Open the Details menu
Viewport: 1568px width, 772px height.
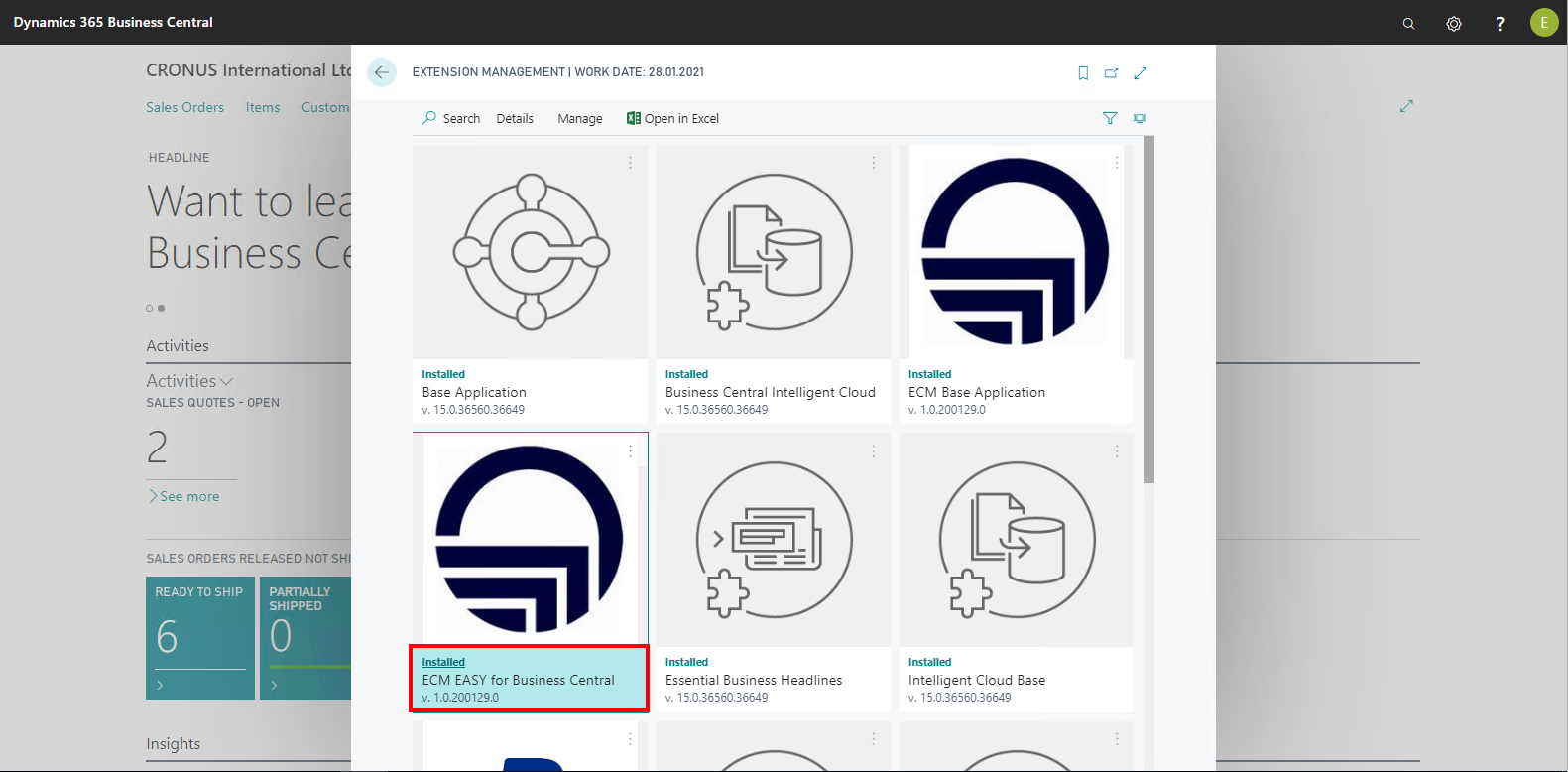tap(515, 118)
